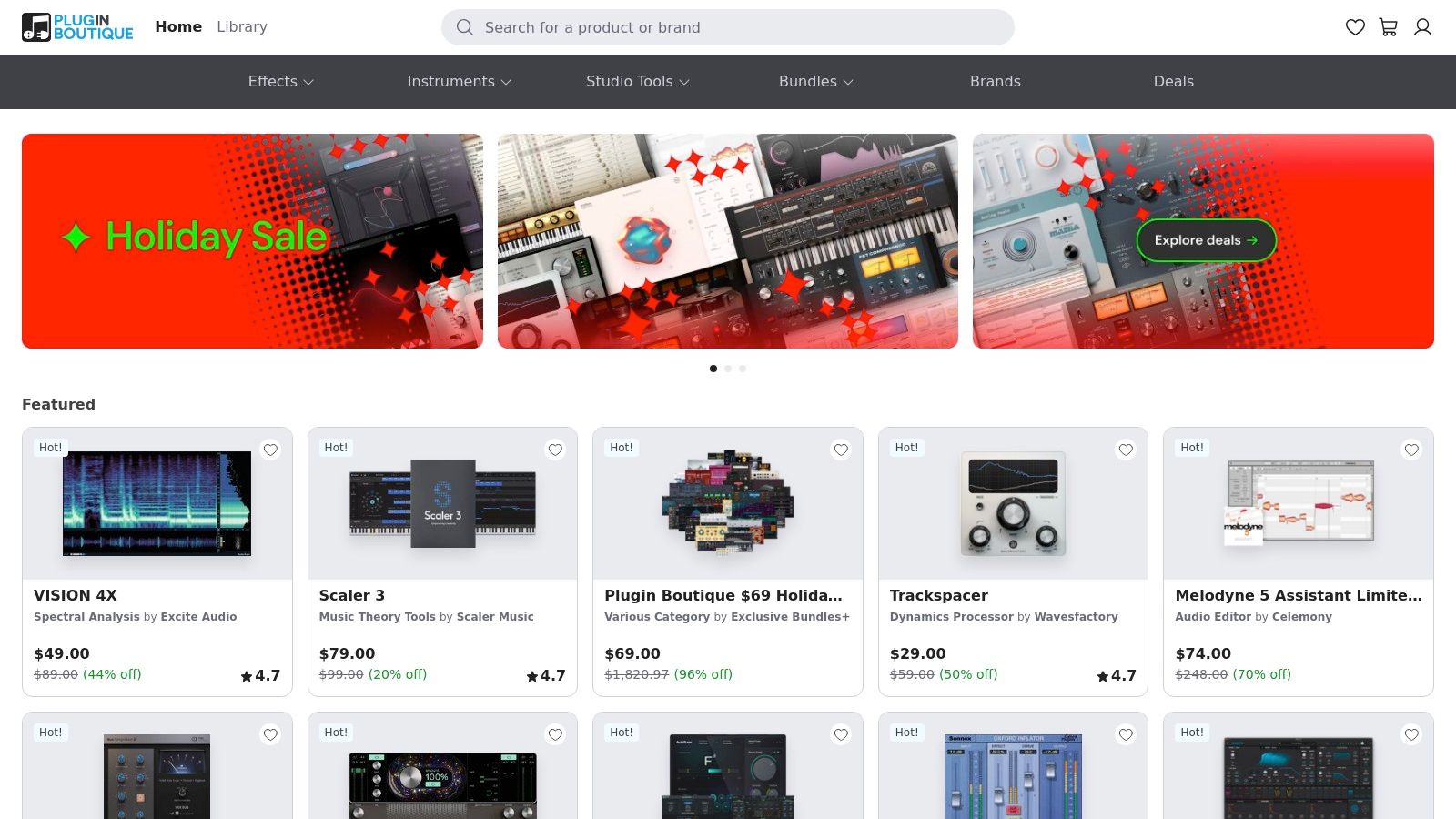This screenshot has width=1456, height=819.
Task: Expand the Bundles menu
Action: tap(814, 82)
